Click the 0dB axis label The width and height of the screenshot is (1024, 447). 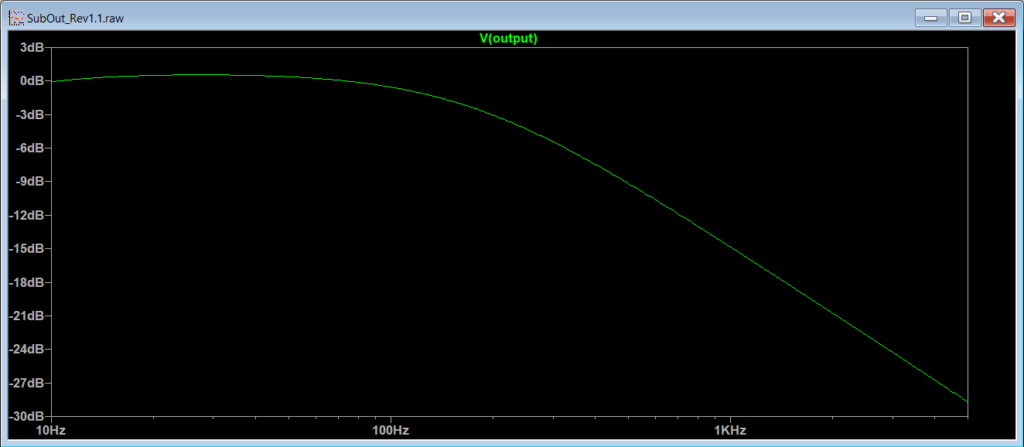click(33, 81)
